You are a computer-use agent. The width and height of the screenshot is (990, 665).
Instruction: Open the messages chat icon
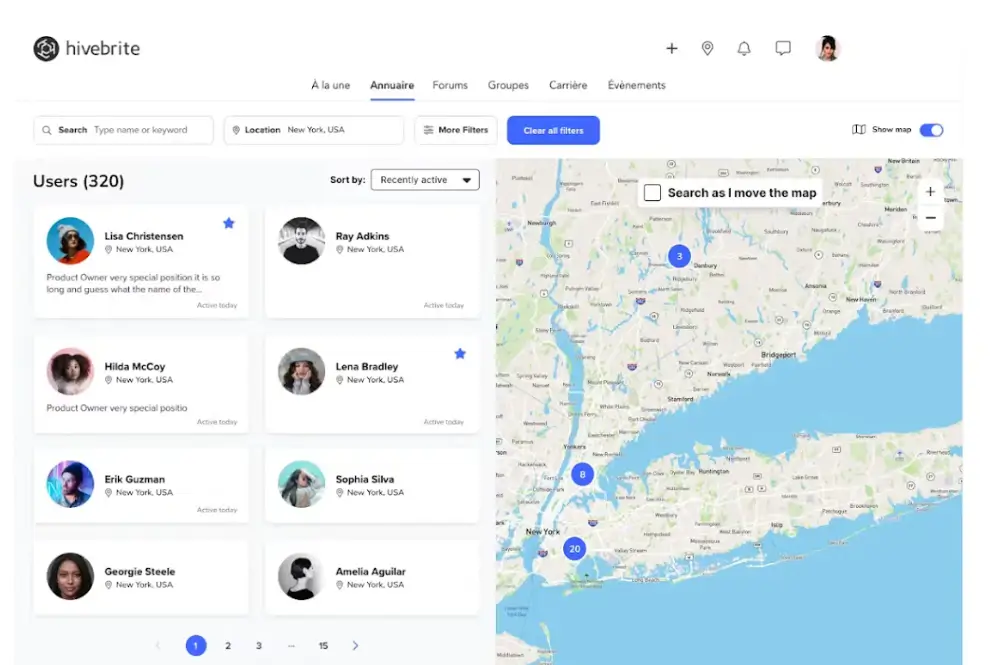[782, 48]
